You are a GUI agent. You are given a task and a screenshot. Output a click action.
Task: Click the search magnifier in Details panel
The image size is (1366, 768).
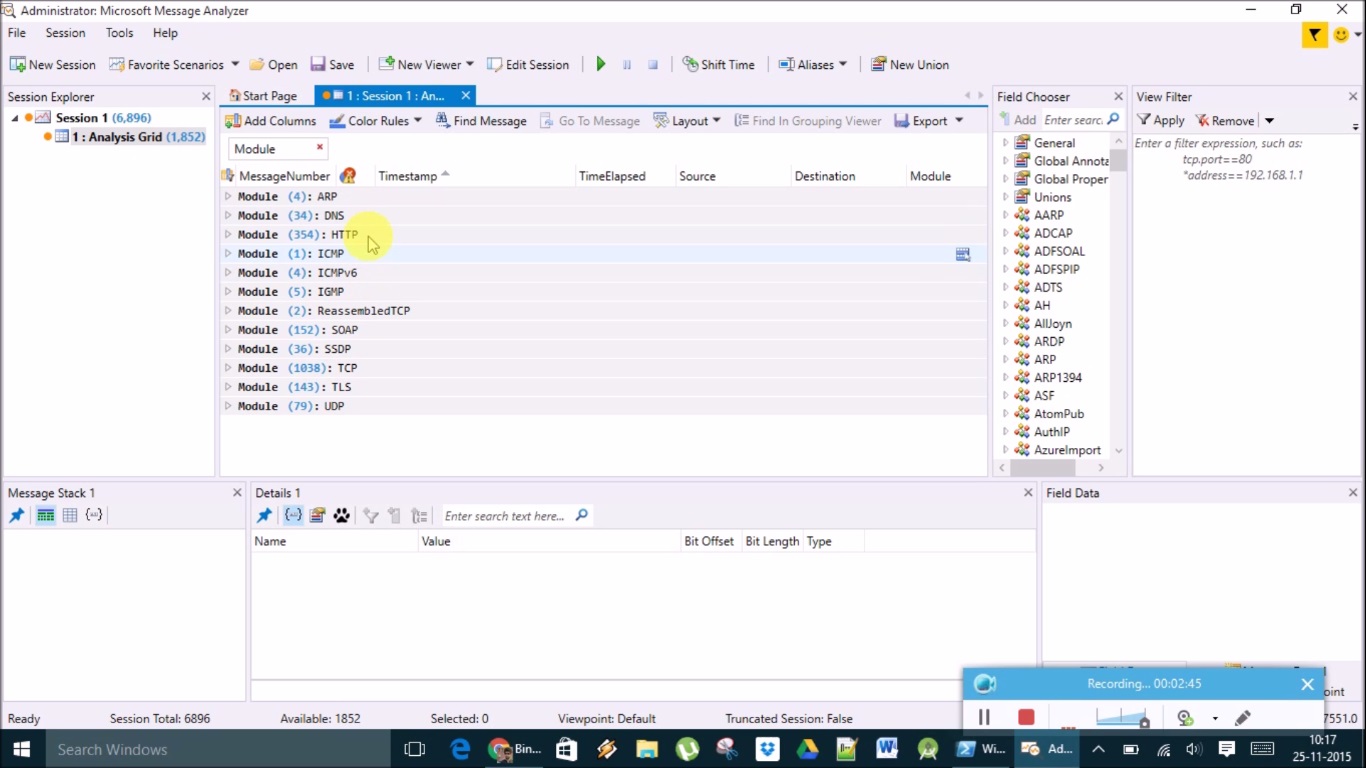tap(582, 516)
